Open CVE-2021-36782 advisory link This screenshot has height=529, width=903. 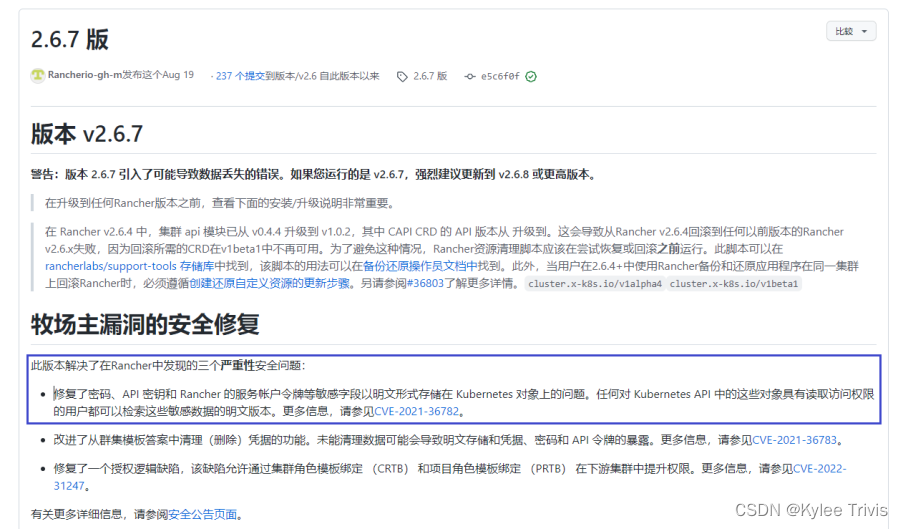click(x=416, y=411)
